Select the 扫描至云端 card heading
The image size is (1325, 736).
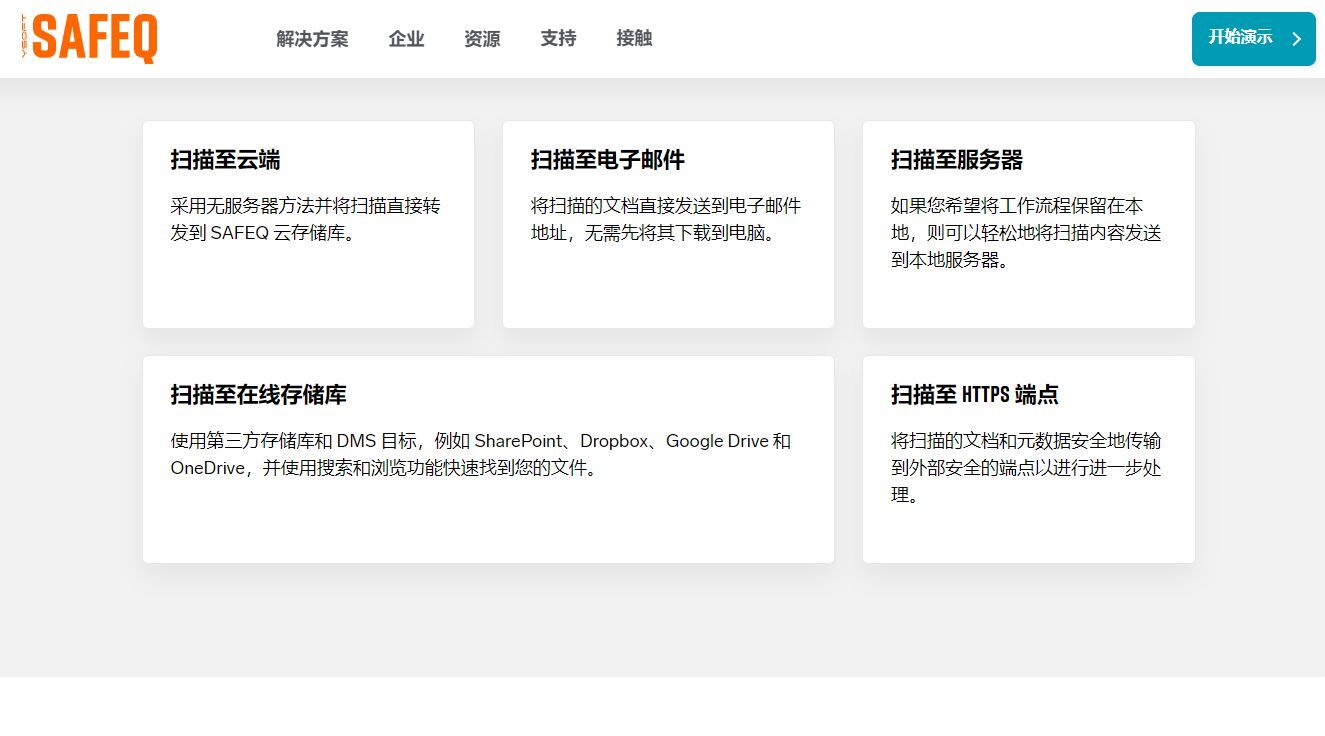[x=225, y=160]
